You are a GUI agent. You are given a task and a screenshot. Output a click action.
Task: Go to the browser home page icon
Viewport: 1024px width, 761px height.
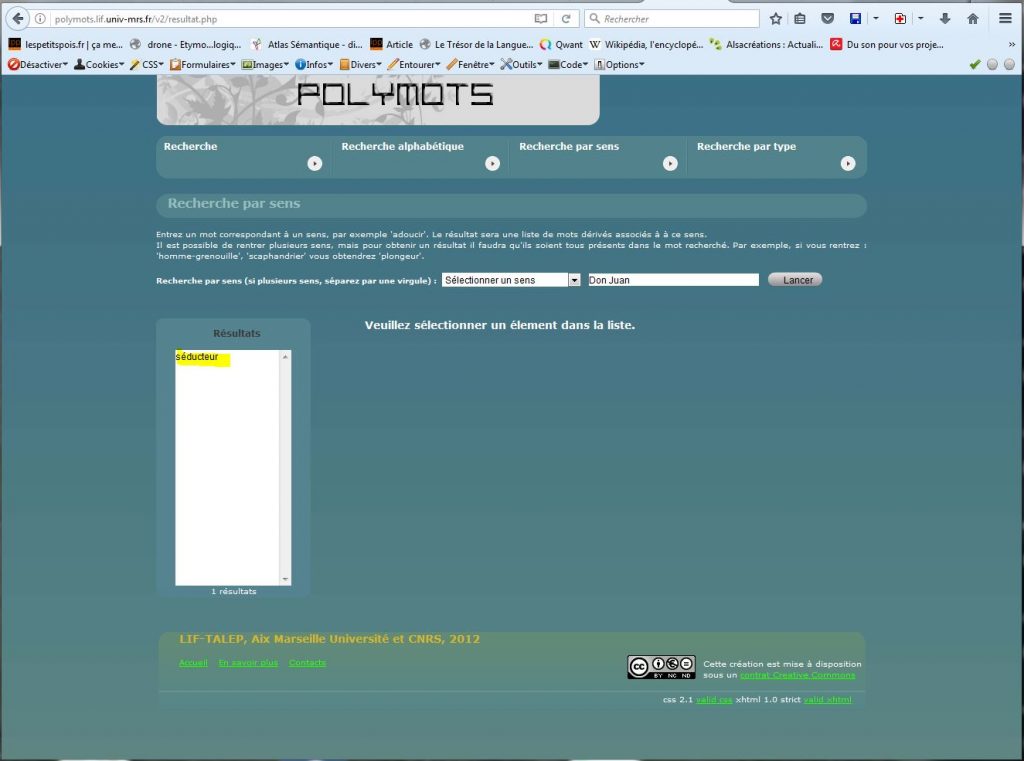(x=972, y=19)
